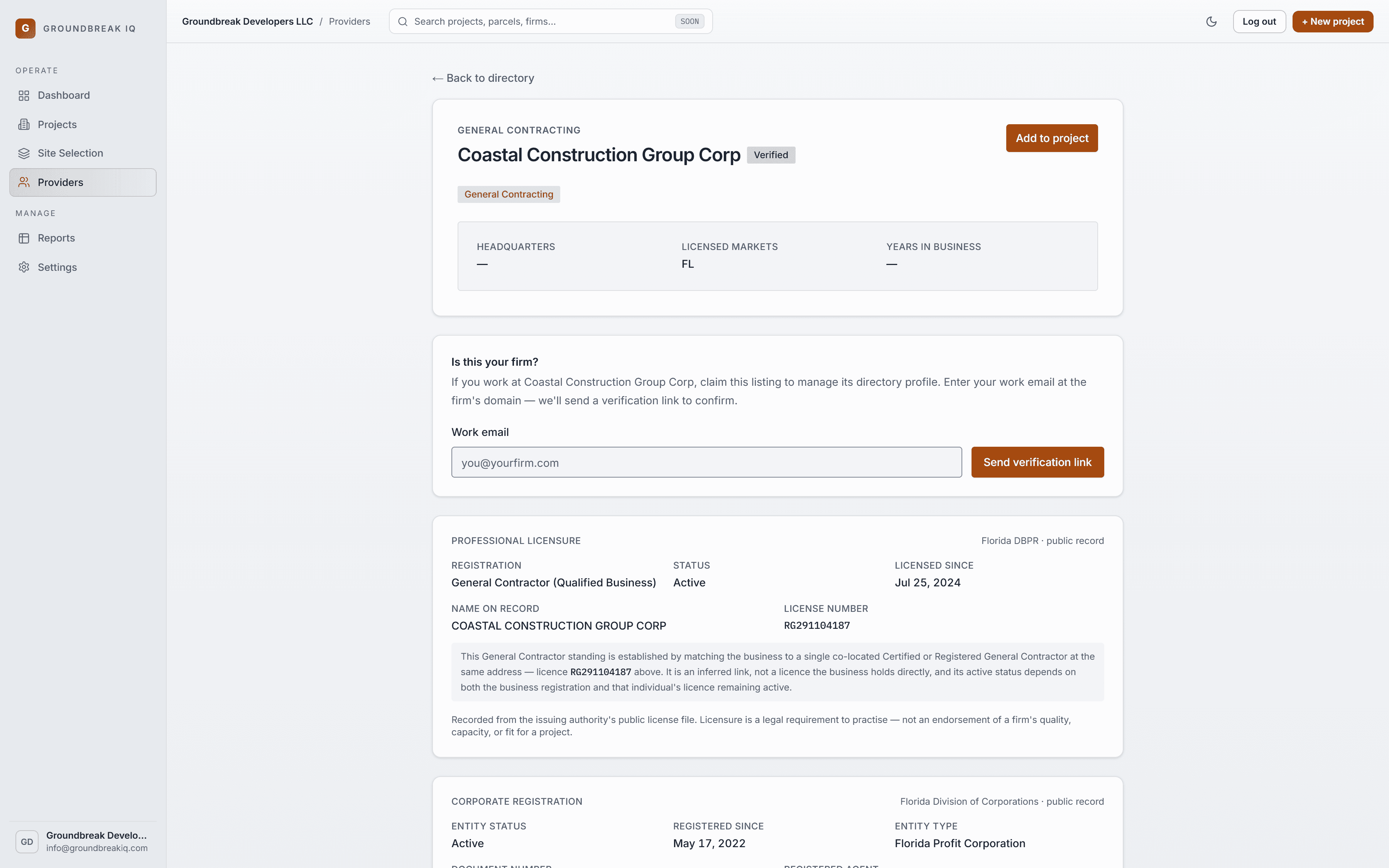
Task: Open Reports under Manage
Action: click(x=83, y=238)
